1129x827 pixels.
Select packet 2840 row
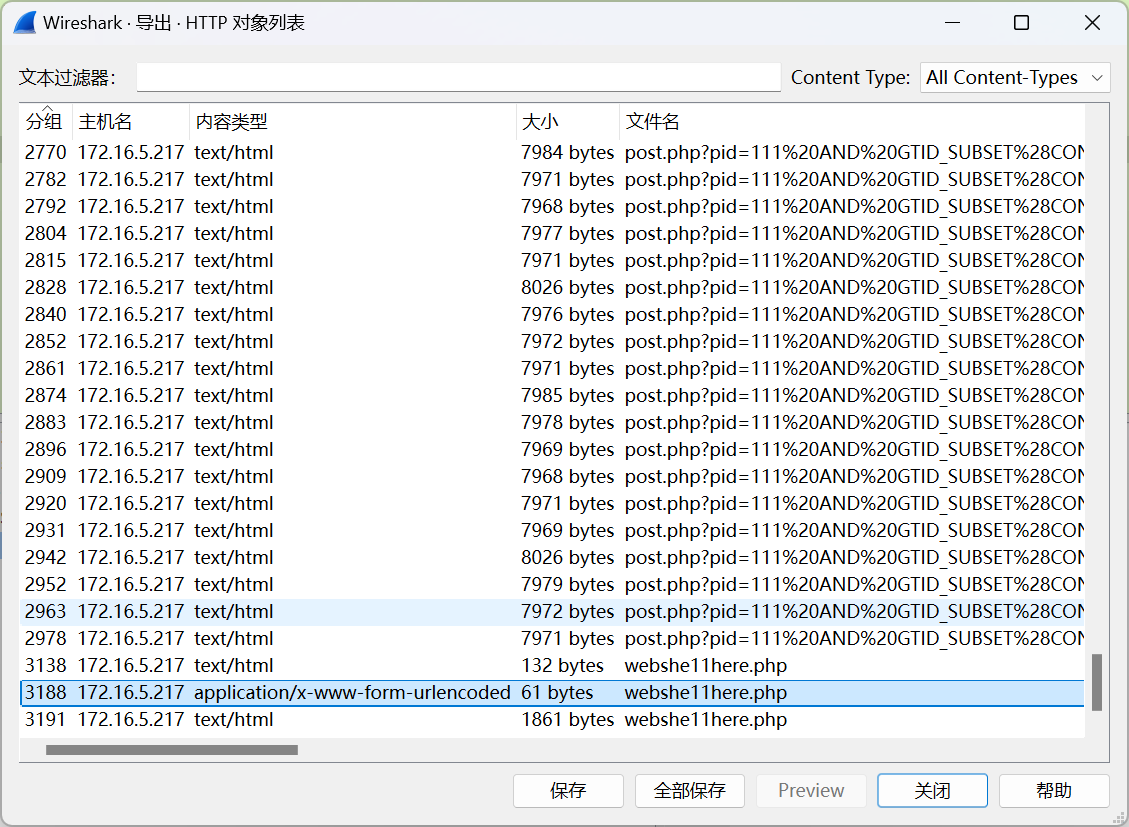(552, 315)
